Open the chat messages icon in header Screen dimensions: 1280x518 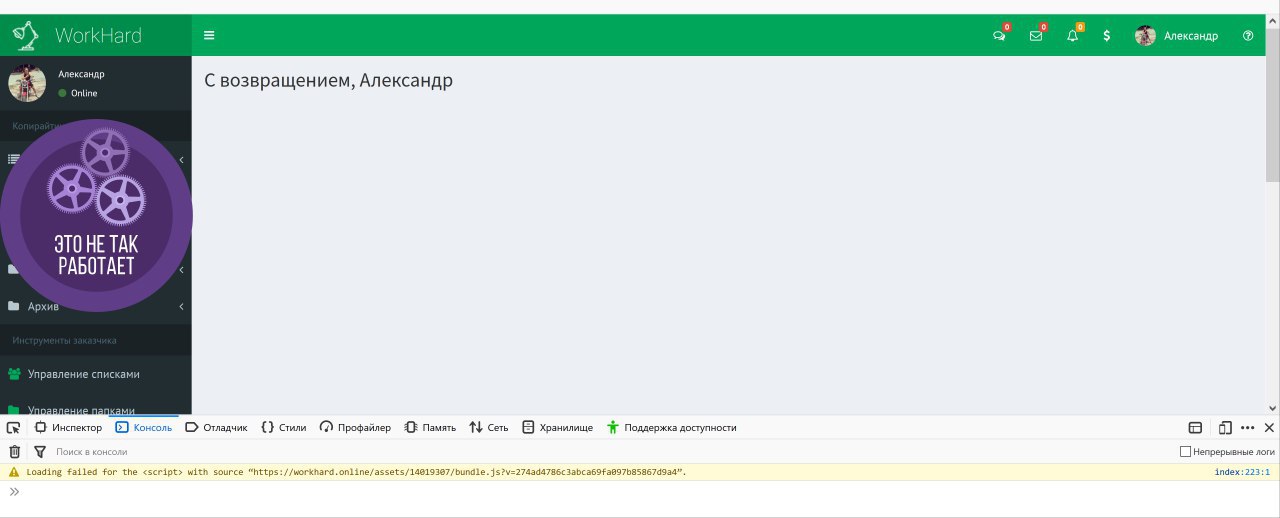[998, 36]
